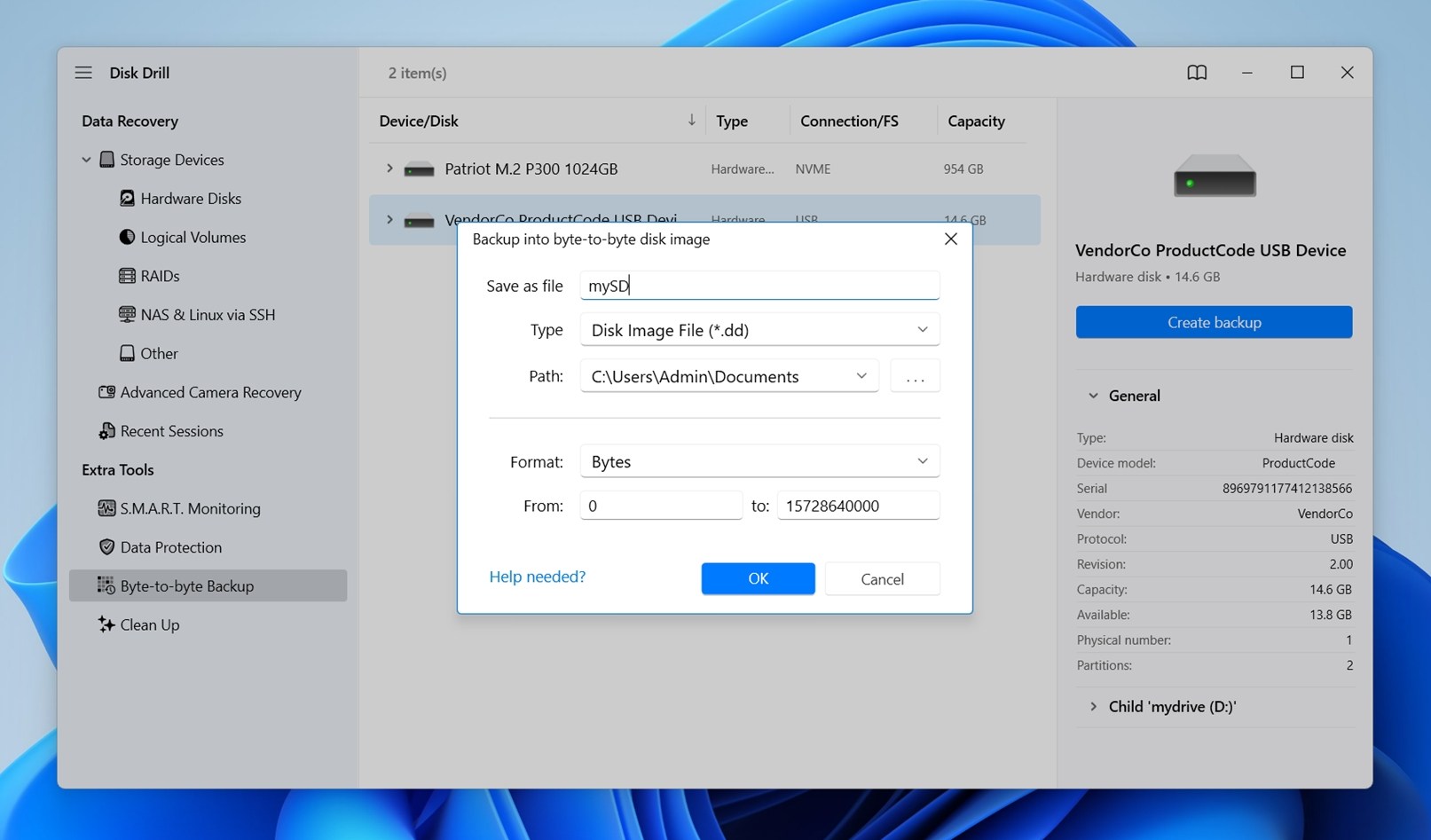Click the Save as file text field
This screenshot has width=1431, height=840.
click(759, 285)
